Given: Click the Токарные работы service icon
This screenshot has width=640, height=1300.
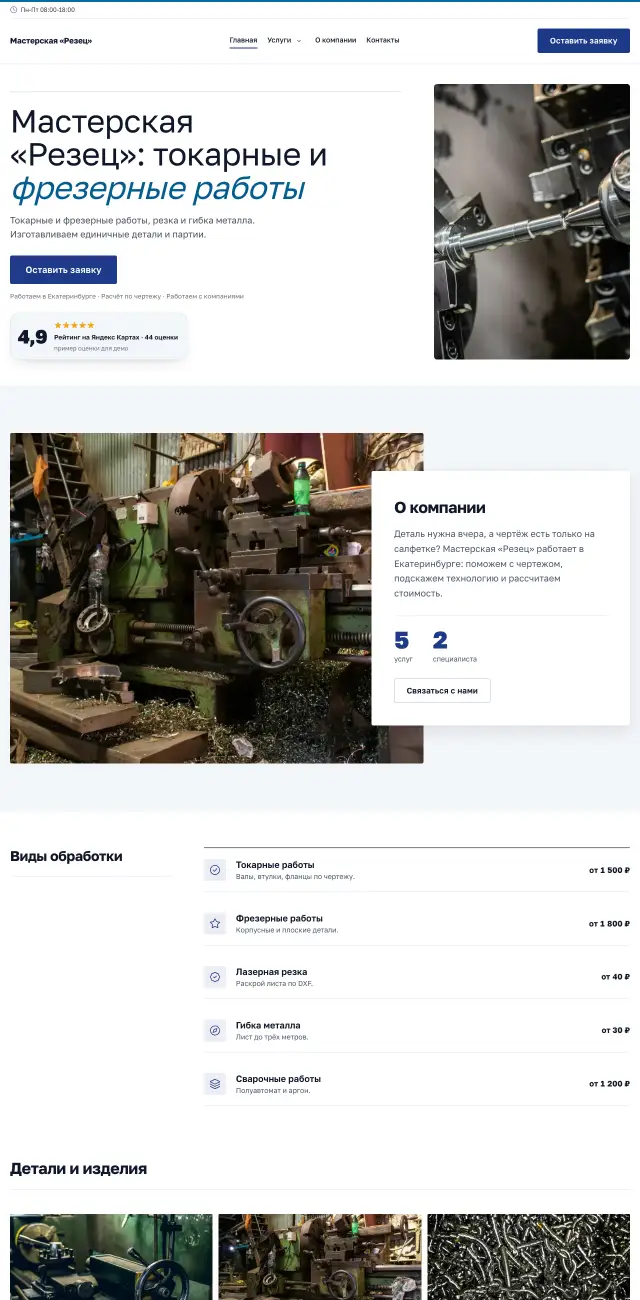Looking at the screenshot, I should tap(215, 870).
